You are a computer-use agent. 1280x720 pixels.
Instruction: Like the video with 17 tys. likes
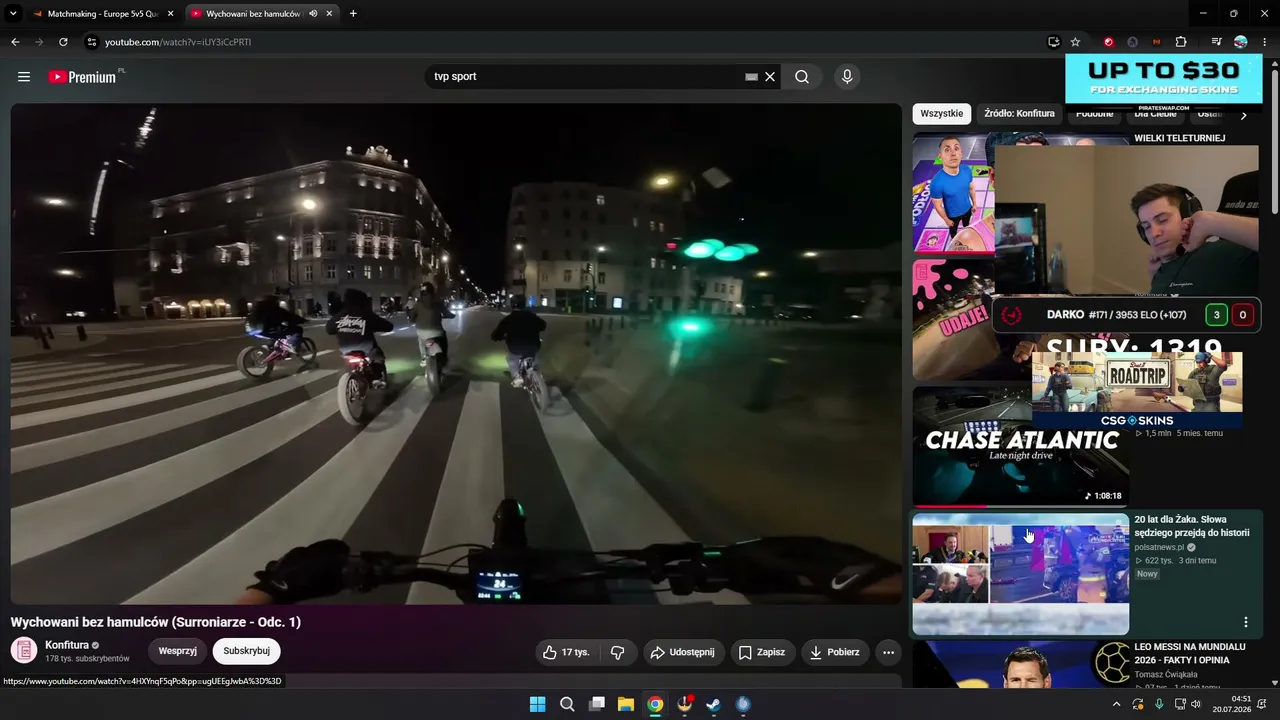566,652
